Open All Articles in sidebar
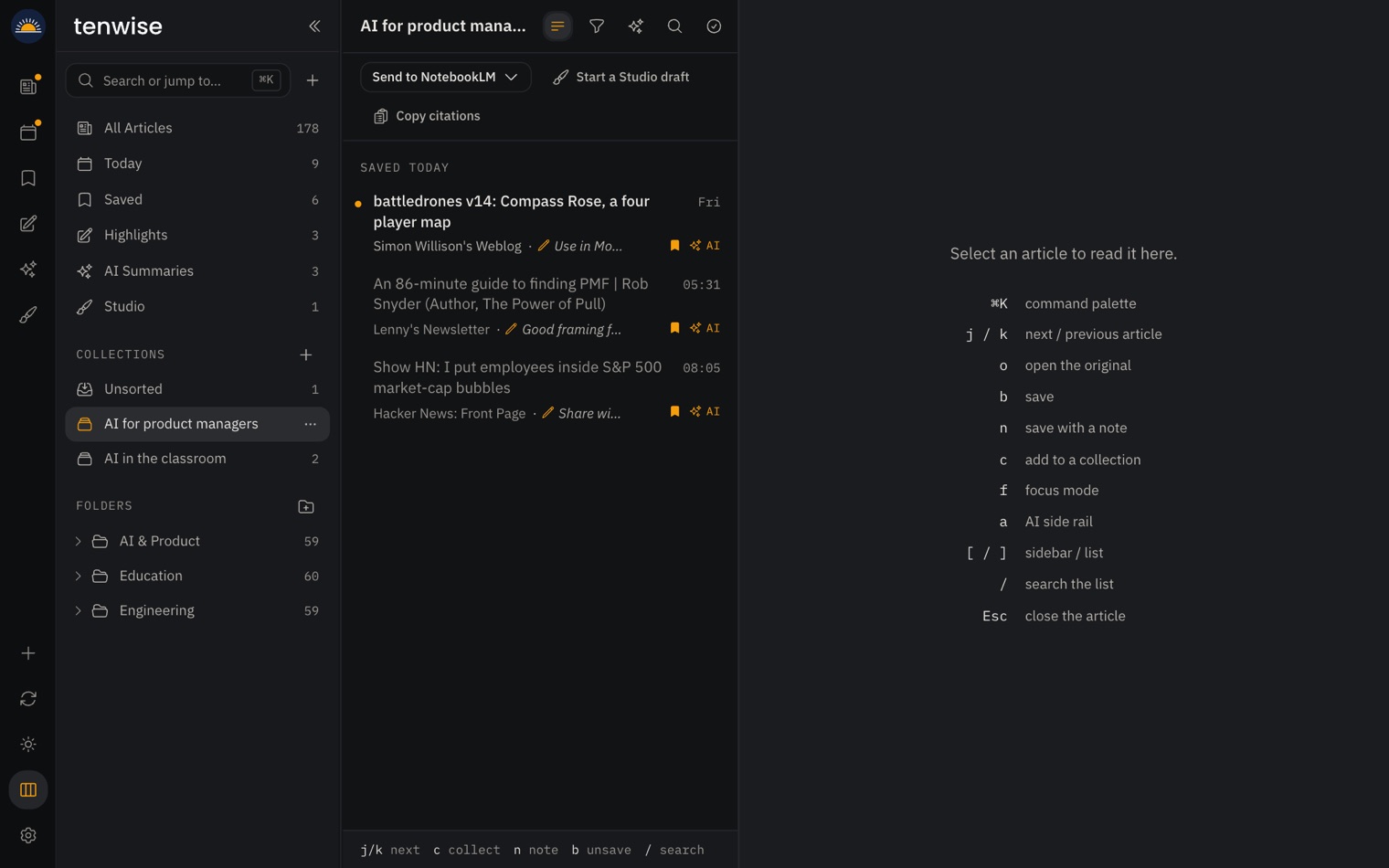Screen dimensions: 1389x868 click(197, 128)
